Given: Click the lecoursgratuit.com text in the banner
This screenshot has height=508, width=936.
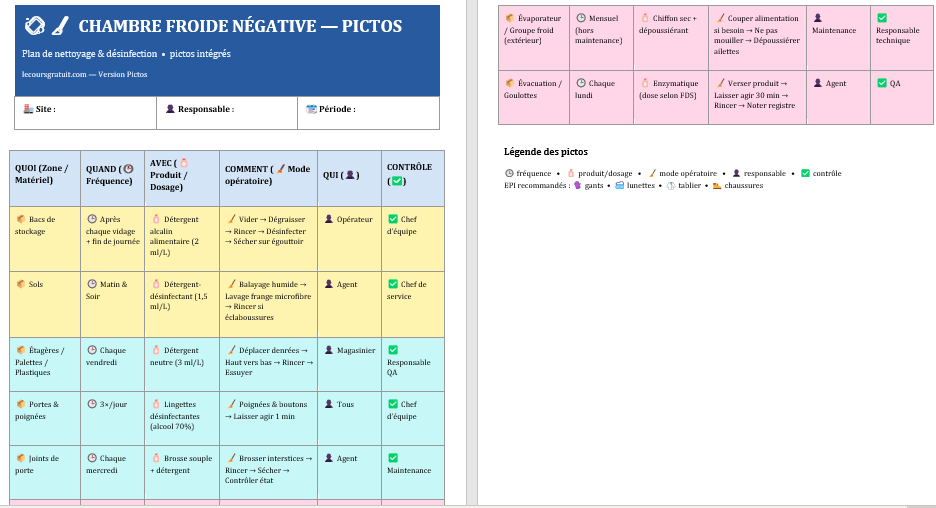Looking at the screenshot, I should (55, 75).
